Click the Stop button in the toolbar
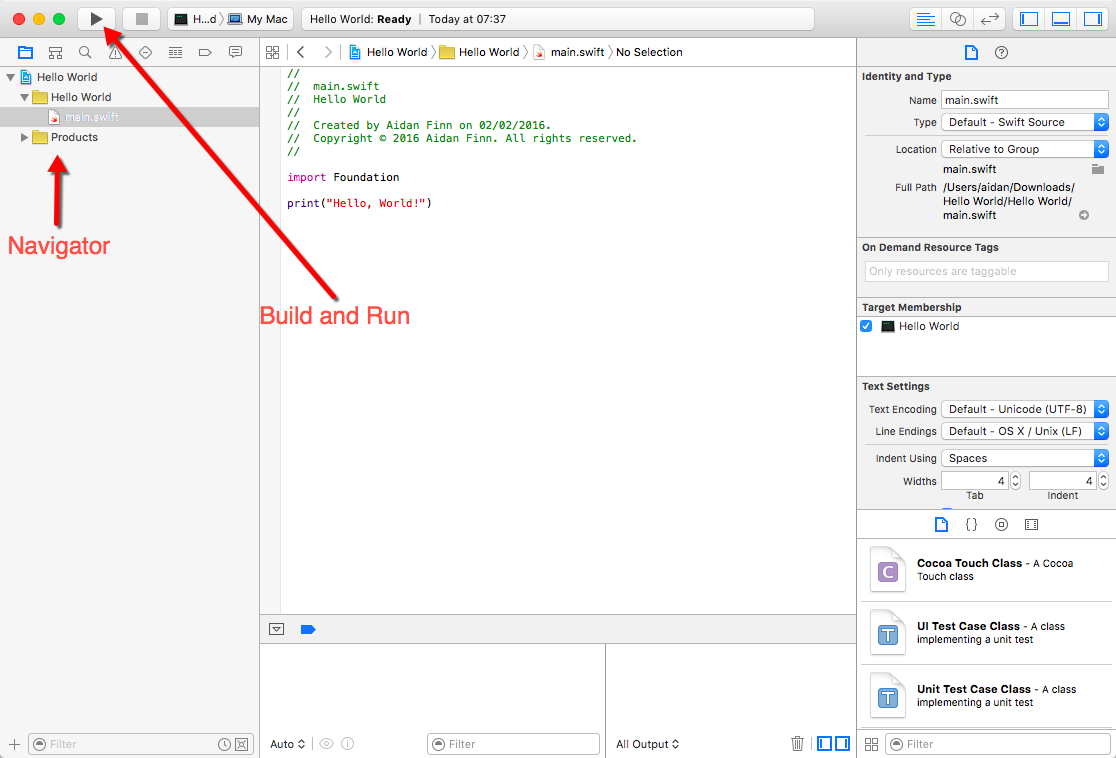 (142, 19)
